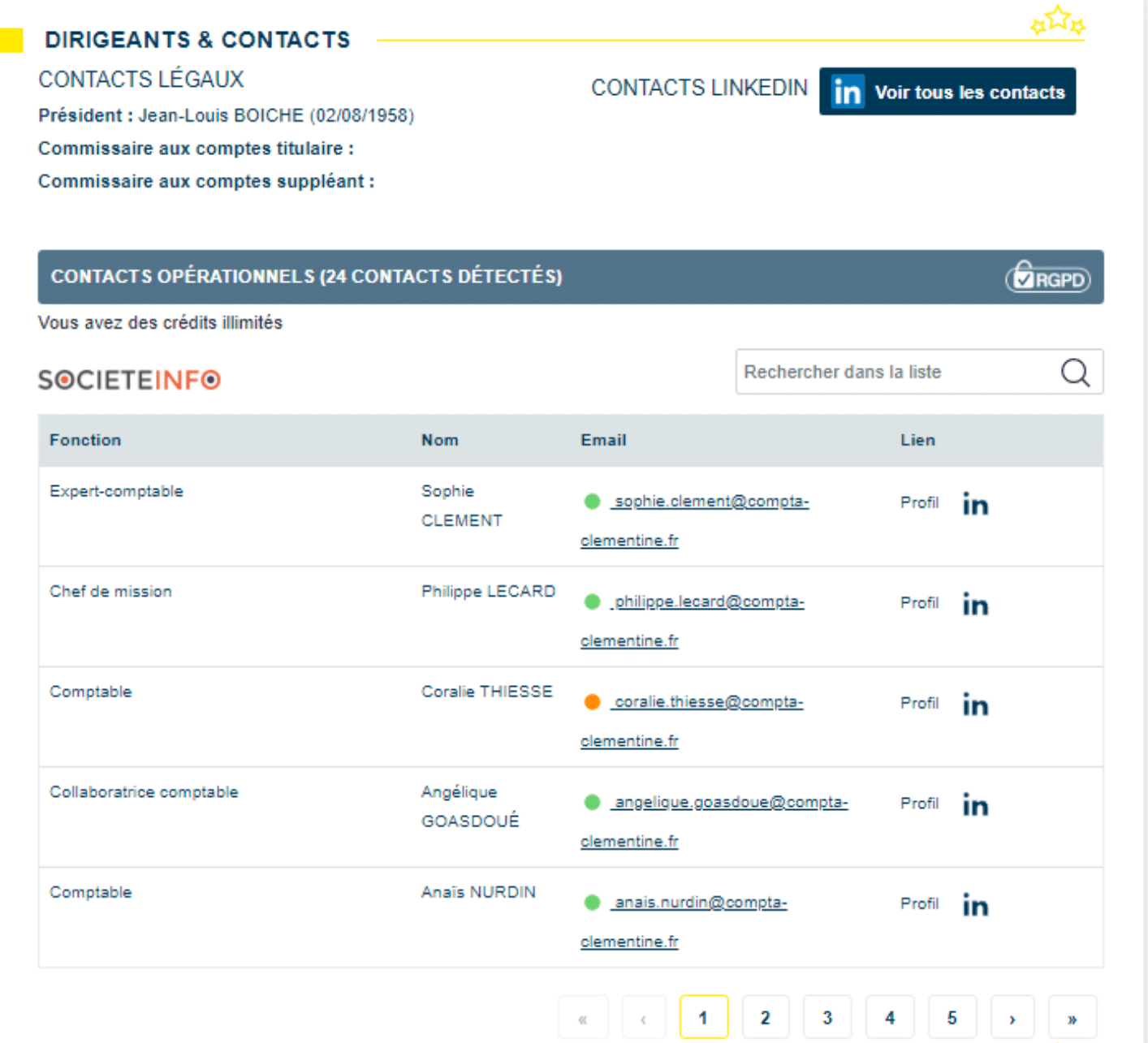Click the magnifier search icon
1148x1043 pixels.
[1075, 373]
